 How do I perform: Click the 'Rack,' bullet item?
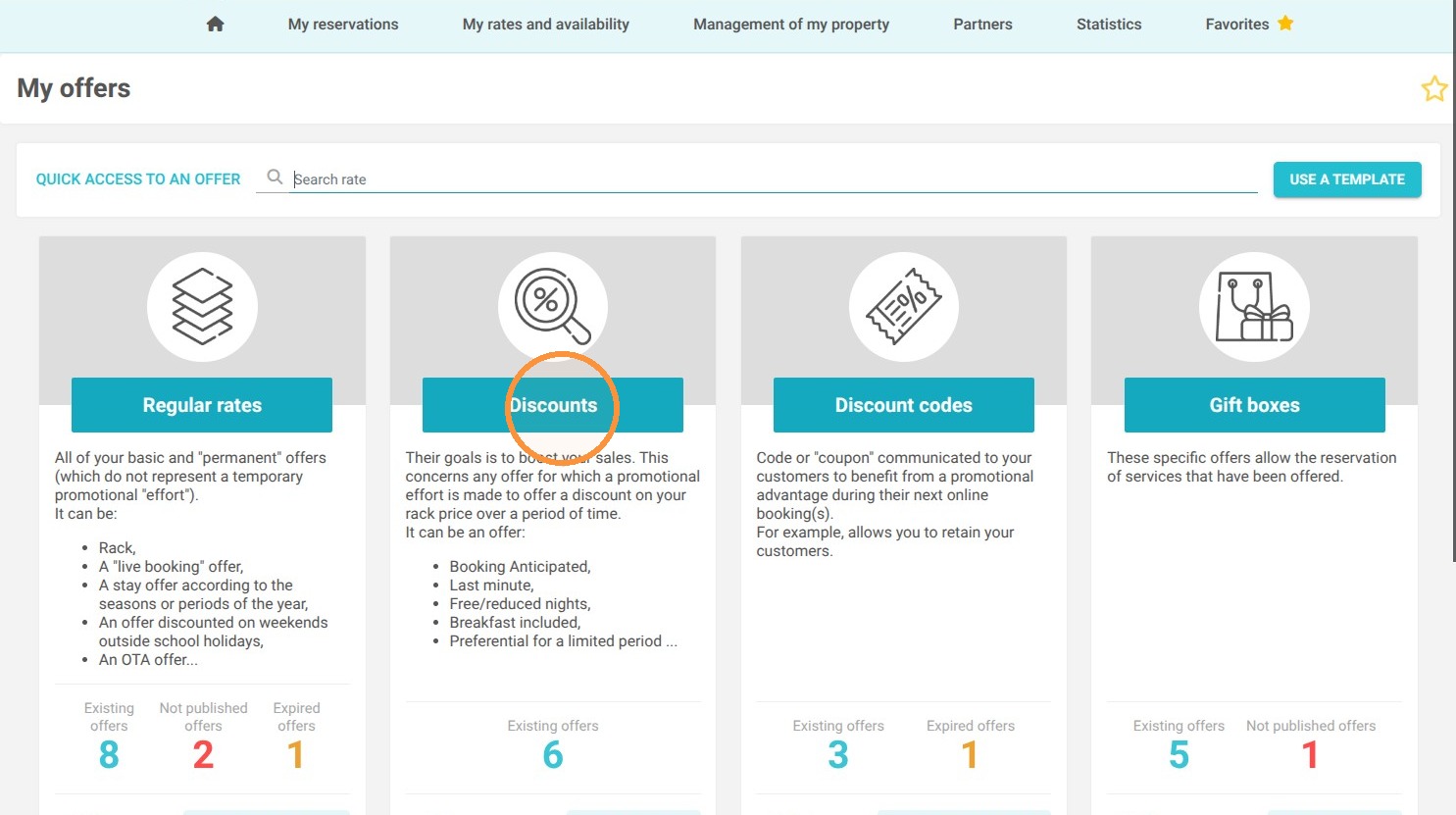pos(118,548)
